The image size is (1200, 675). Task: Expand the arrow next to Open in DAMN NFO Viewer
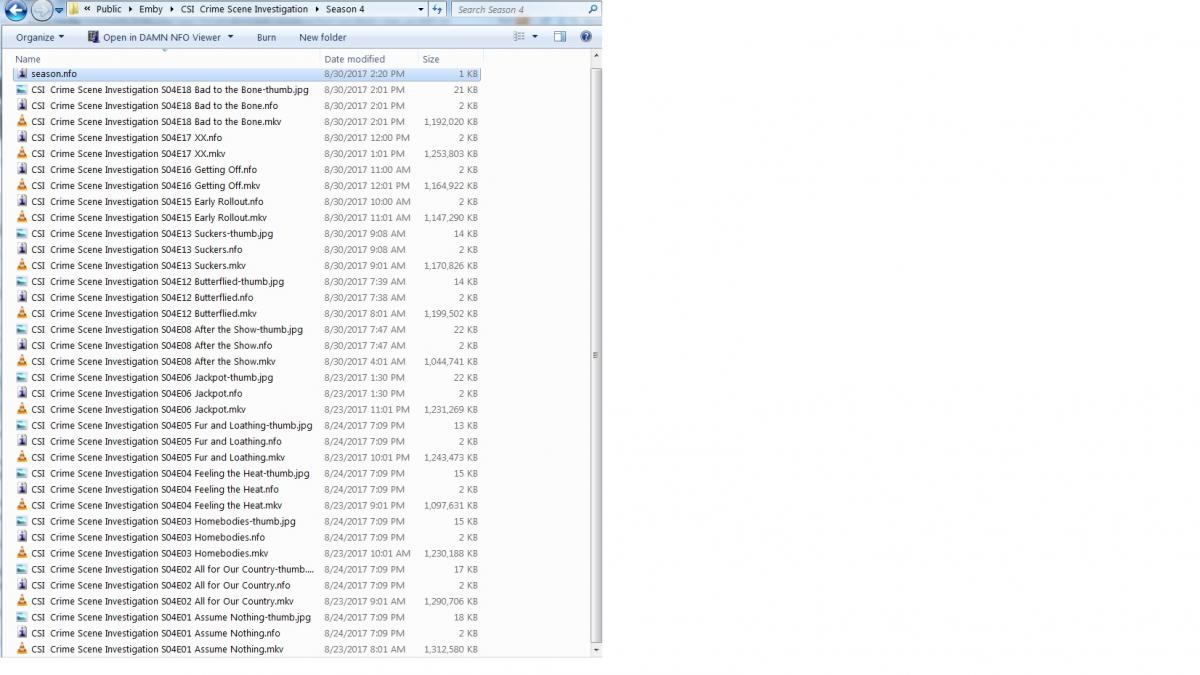coord(230,37)
